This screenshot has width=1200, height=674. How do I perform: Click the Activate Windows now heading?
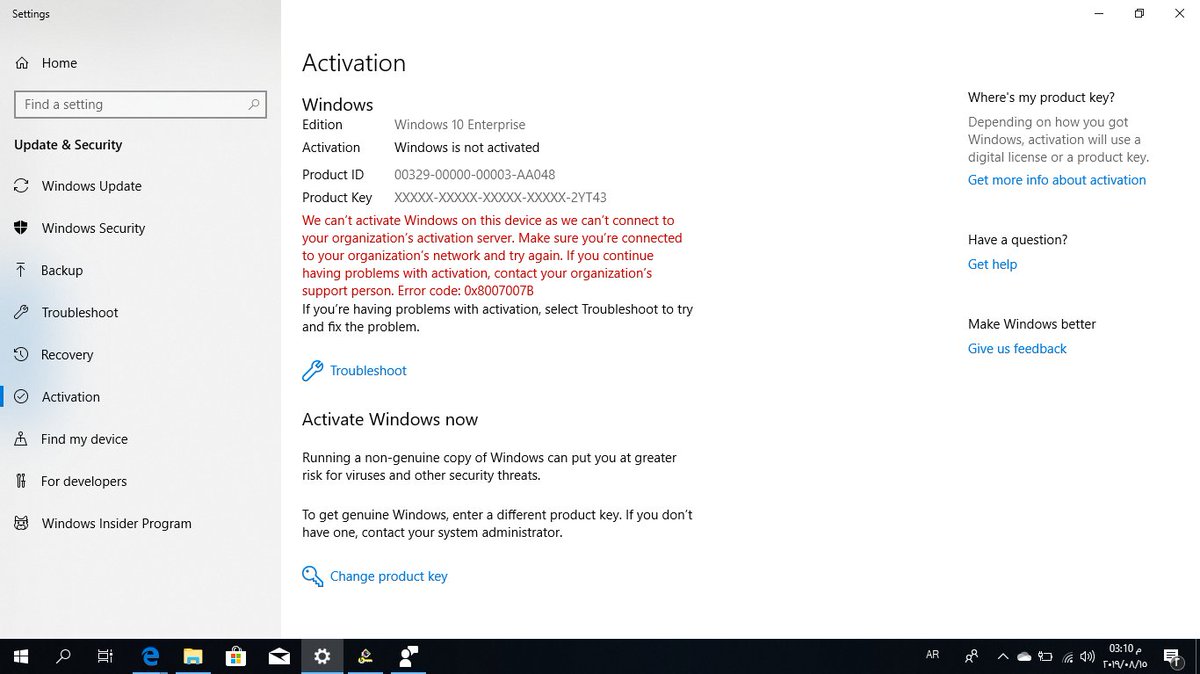390,419
